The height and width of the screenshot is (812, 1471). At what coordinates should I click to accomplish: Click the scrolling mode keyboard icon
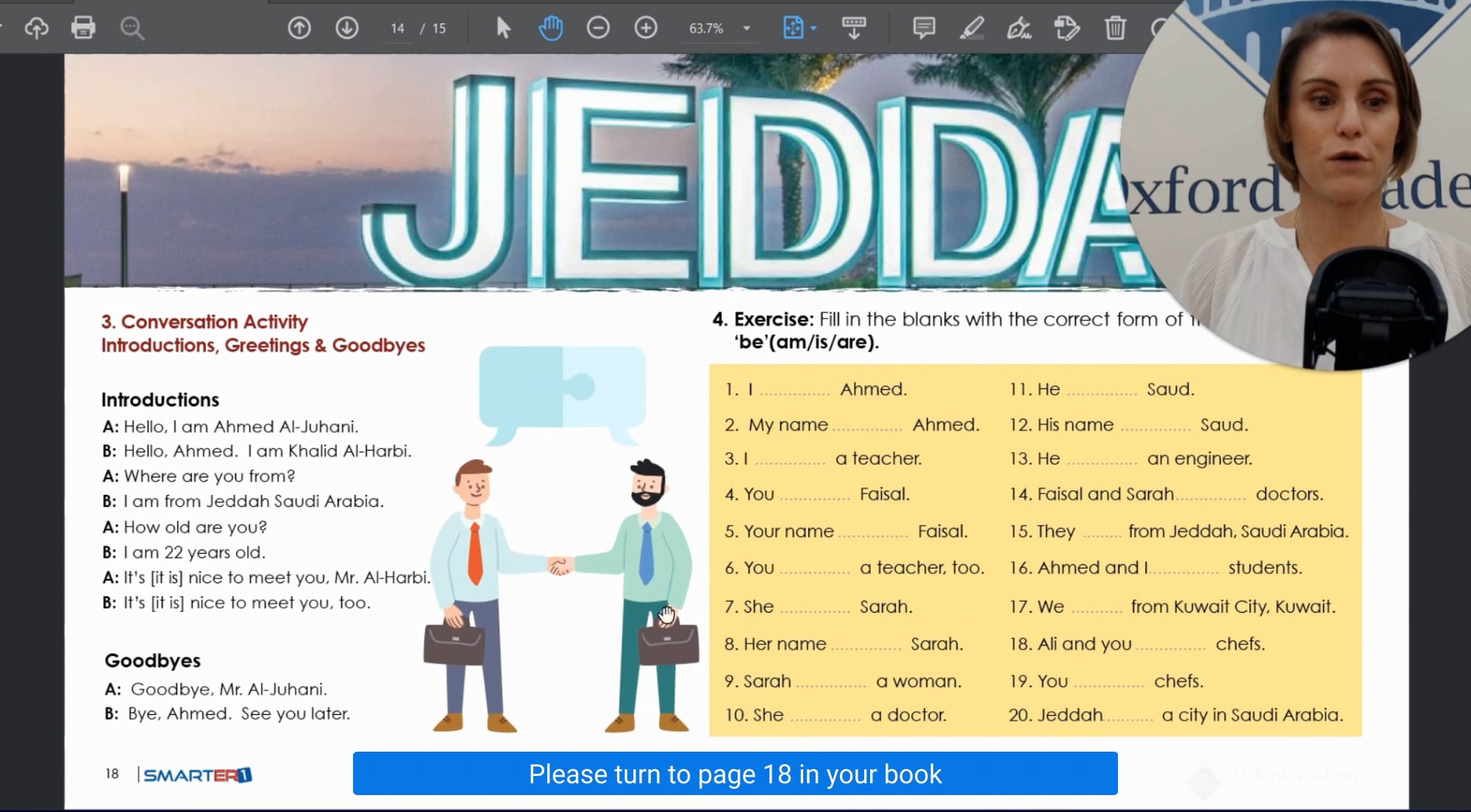point(854,28)
